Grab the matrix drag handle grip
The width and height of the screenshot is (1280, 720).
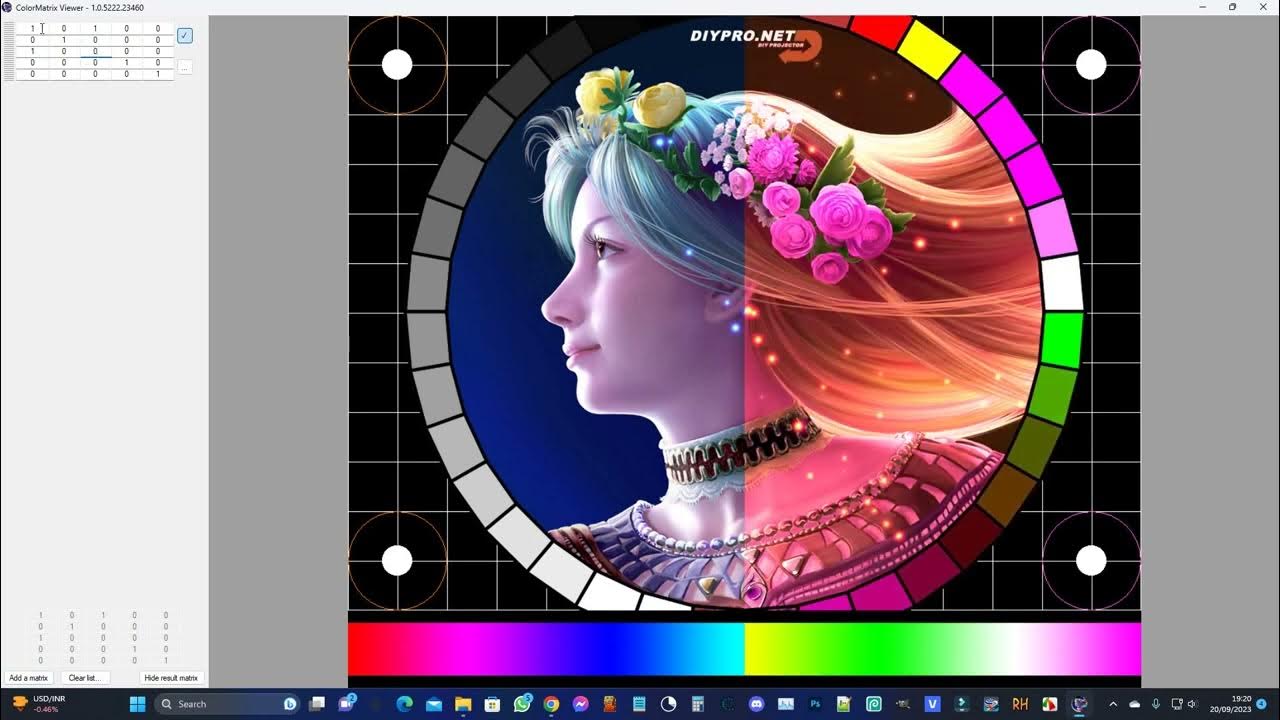[x=9, y=50]
